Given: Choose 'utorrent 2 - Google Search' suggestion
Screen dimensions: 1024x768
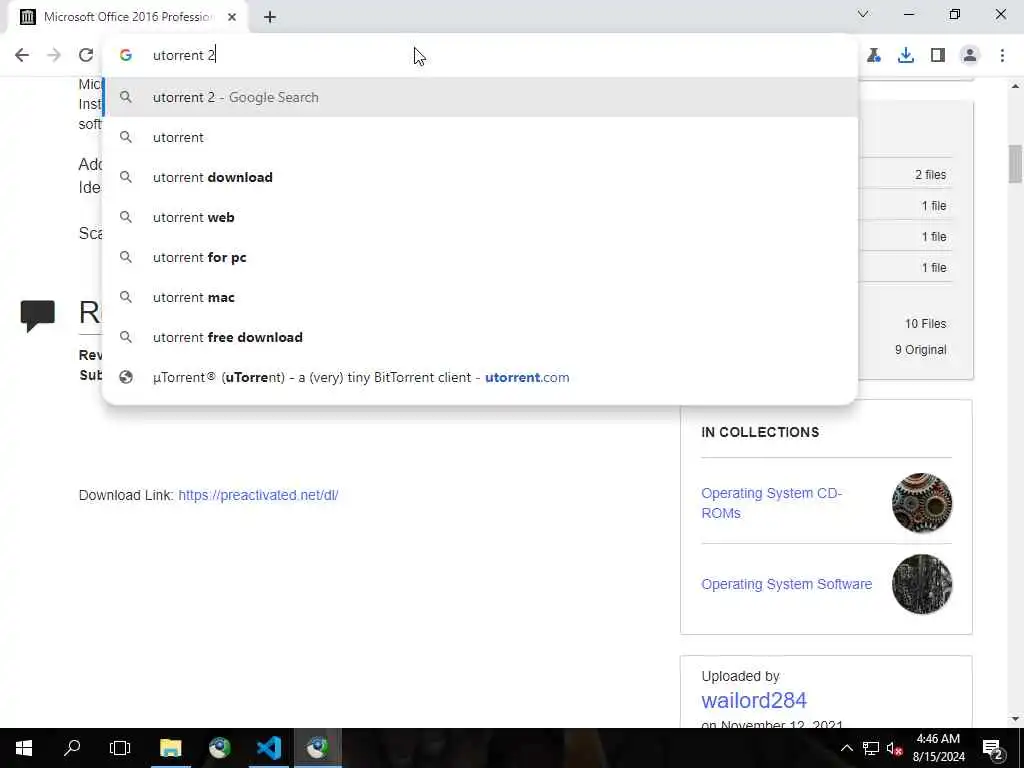Looking at the screenshot, I should point(480,97).
